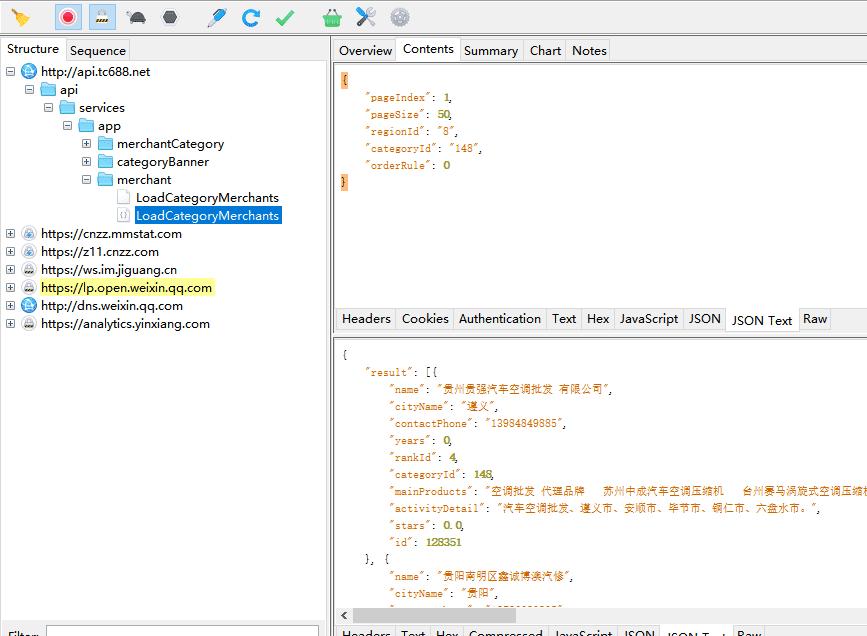Click the globe icon beside http://api.tc688.net
The image size is (867, 636).
pyautogui.click(x=29, y=72)
